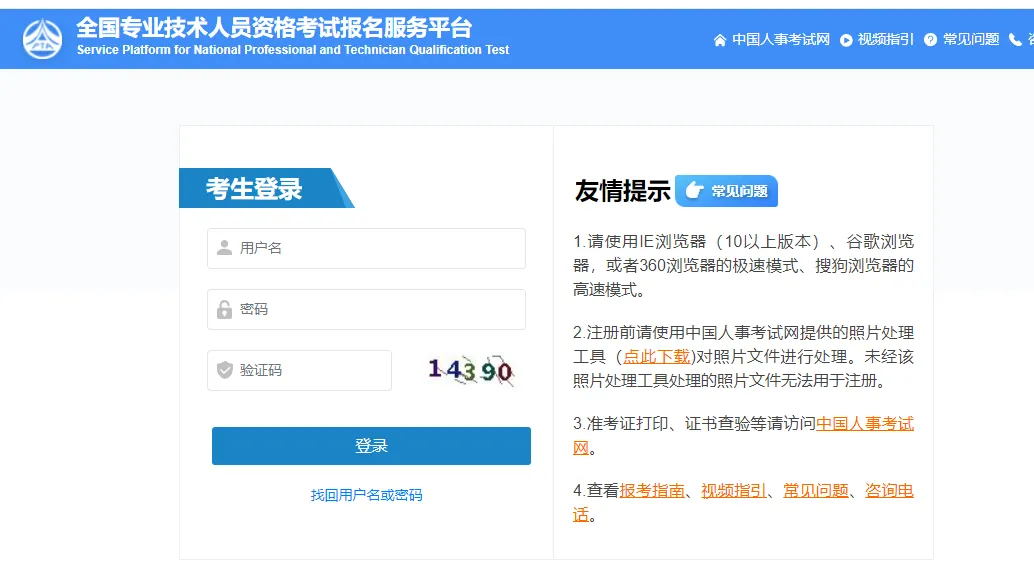The width and height of the screenshot is (1034, 584).
Task: Open the orange 视频指引 link in tip 4
Action: point(734,491)
